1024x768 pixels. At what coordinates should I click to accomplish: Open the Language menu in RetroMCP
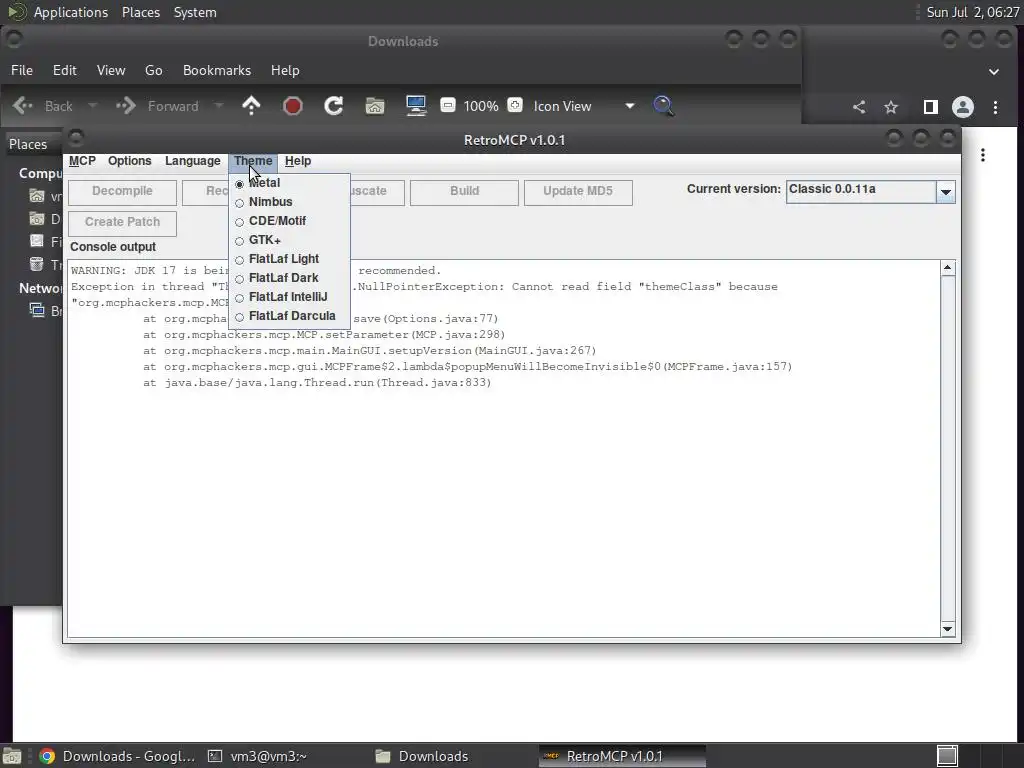click(x=192, y=161)
